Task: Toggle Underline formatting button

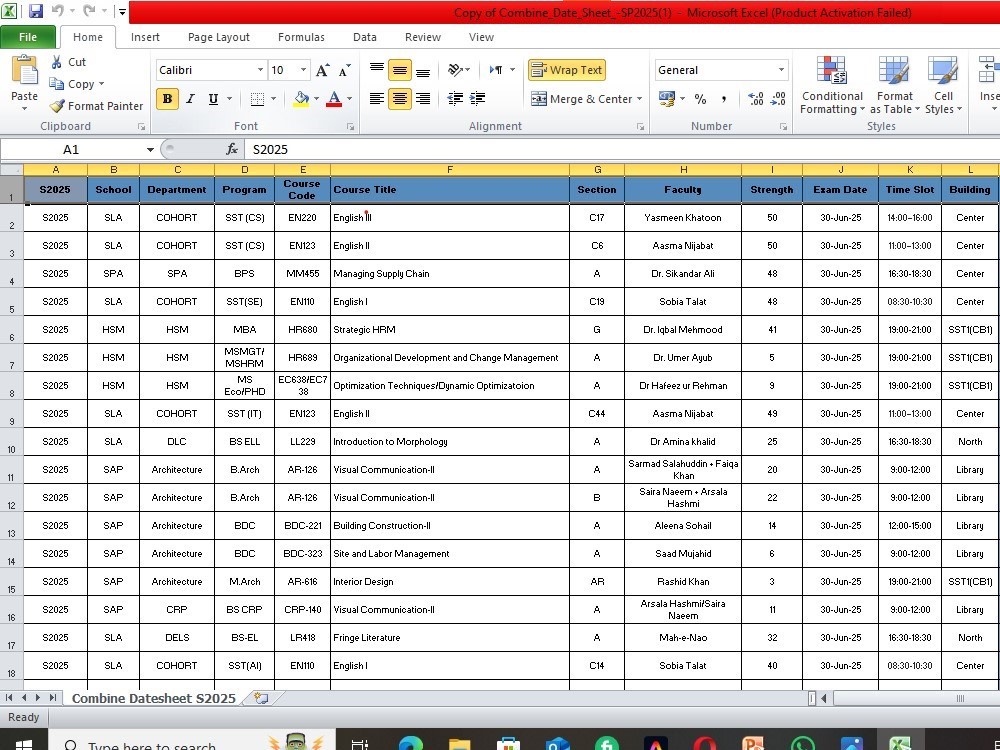Action: click(213, 99)
